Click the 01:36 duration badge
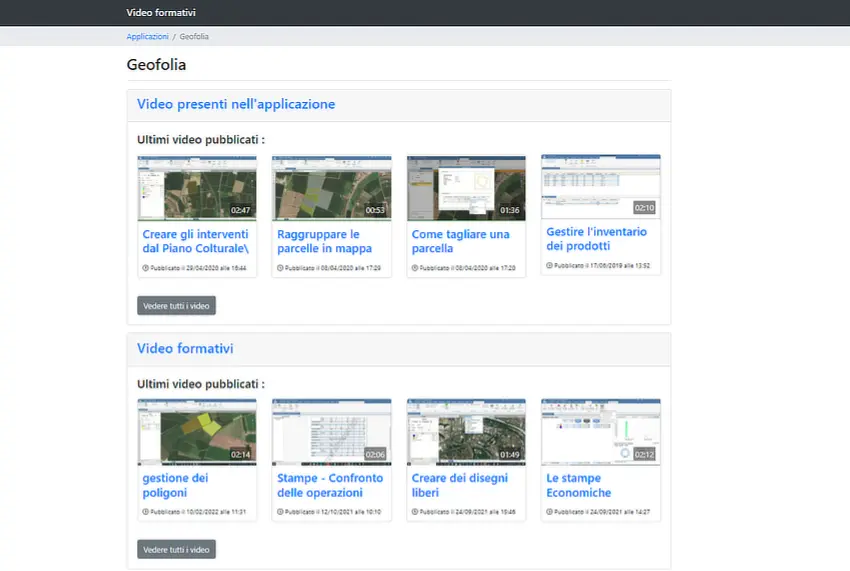The width and height of the screenshot is (850, 571). (510, 210)
